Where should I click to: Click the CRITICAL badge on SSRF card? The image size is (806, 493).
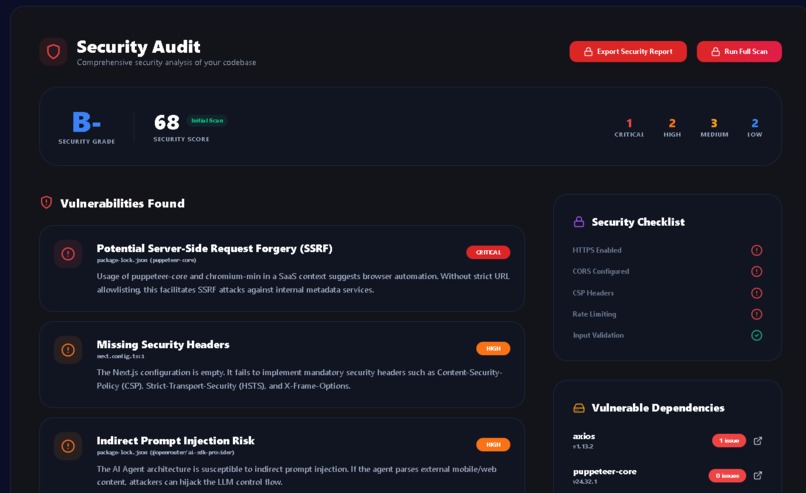pyautogui.click(x=488, y=252)
